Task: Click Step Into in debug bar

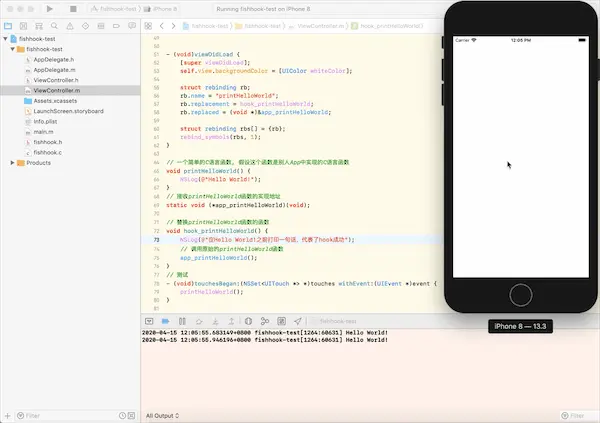Action: pos(215,321)
